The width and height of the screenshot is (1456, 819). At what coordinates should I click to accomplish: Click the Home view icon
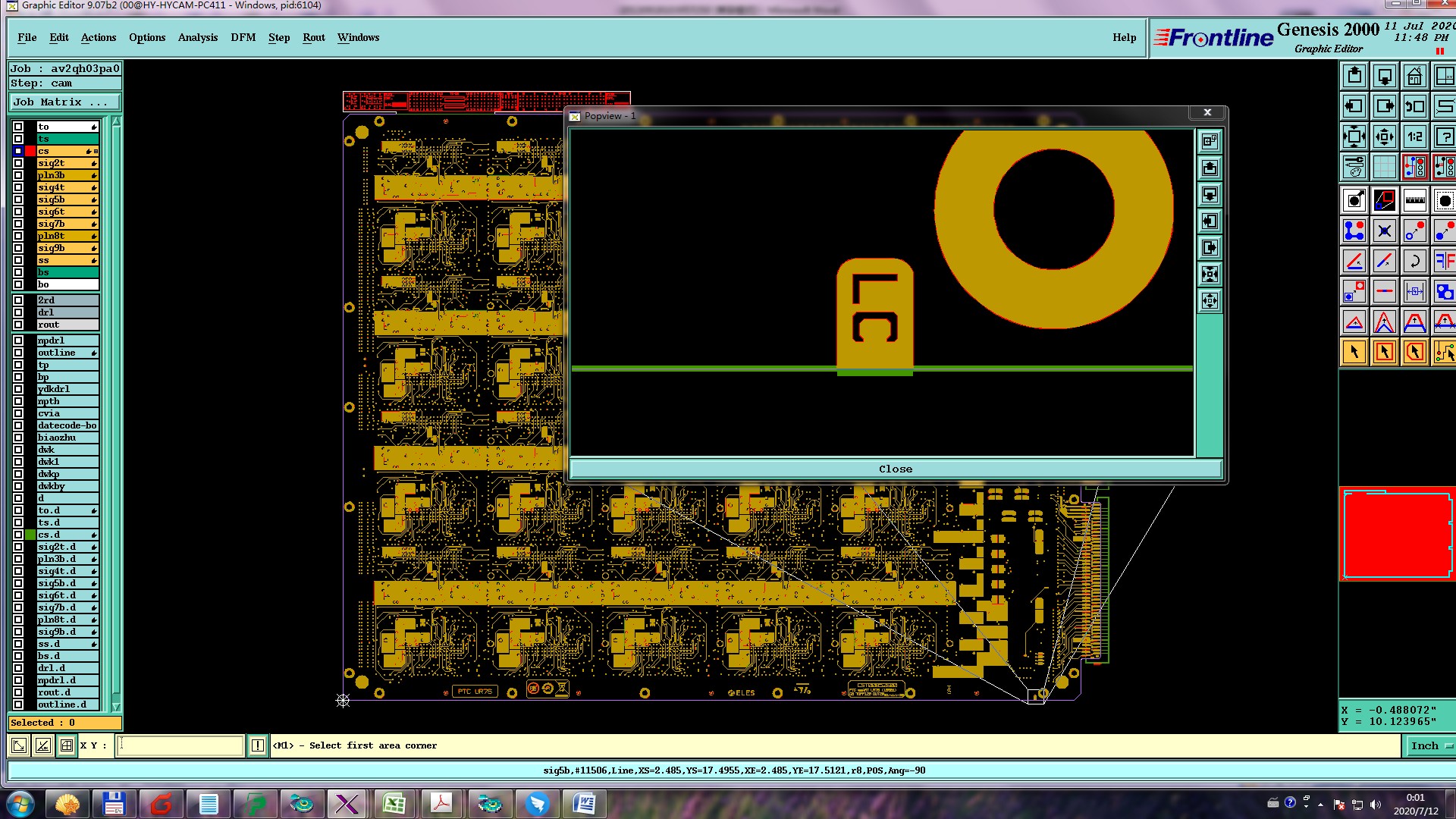click(1414, 76)
